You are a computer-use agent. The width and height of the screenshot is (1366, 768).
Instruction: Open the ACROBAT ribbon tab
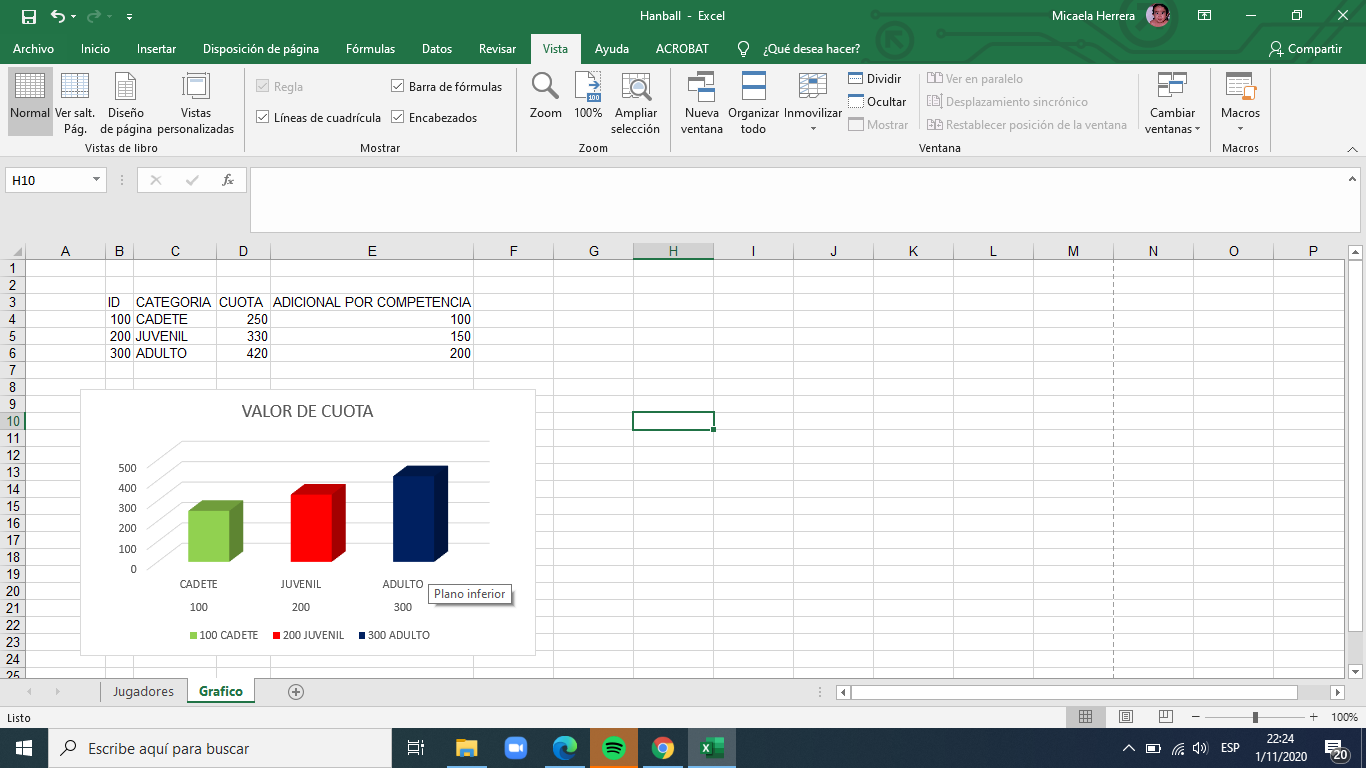[x=682, y=49]
